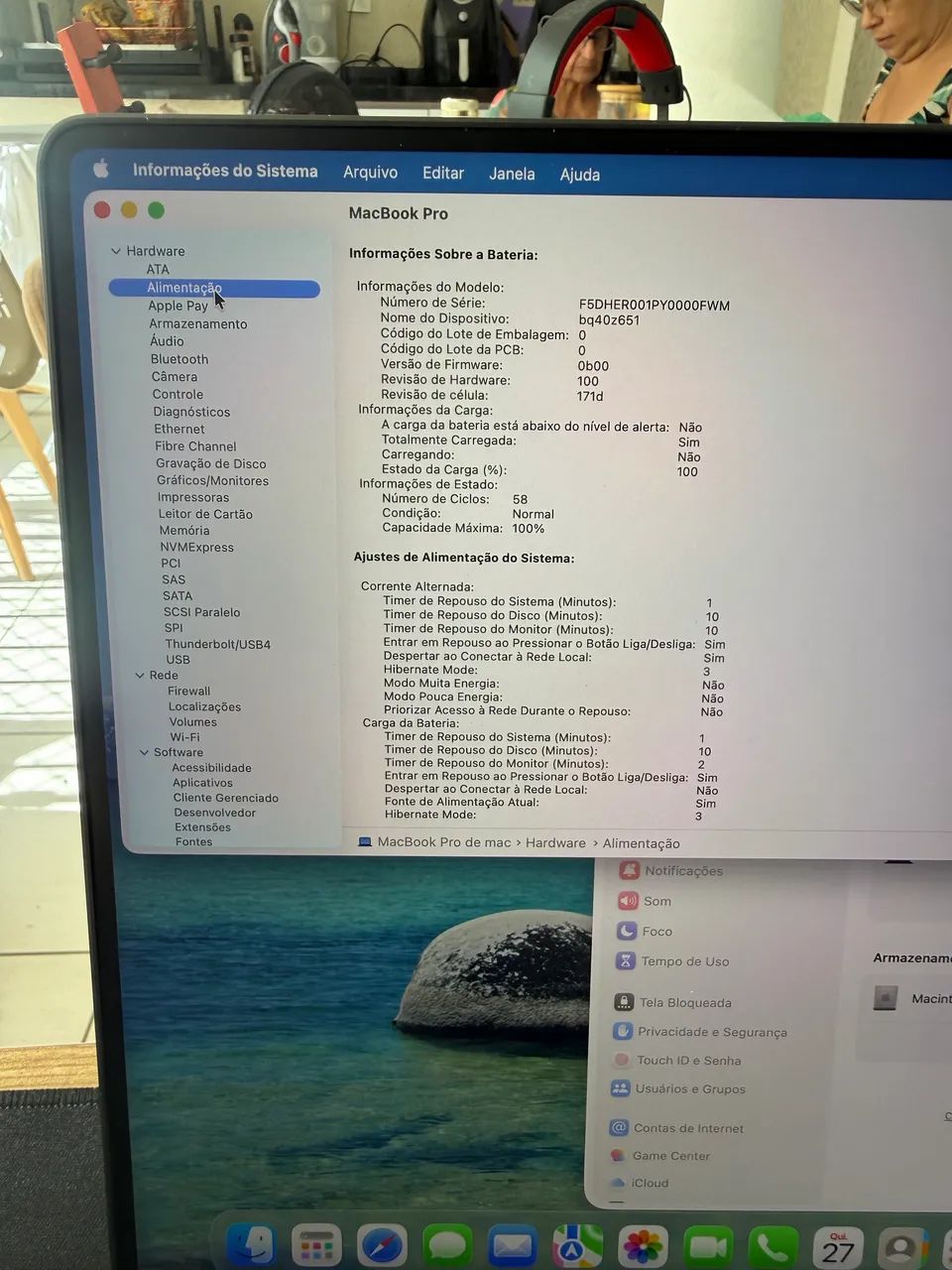Open the Ajuda menu
The height and width of the screenshot is (1270, 952).
point(580,175)
